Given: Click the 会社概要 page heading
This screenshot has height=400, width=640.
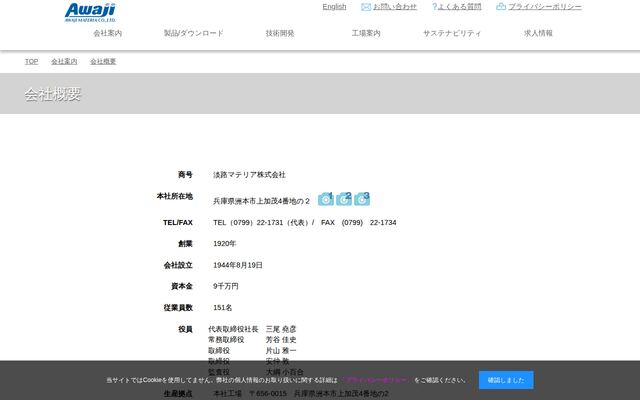Looking at the screenshot, I should tap(53, 94).
